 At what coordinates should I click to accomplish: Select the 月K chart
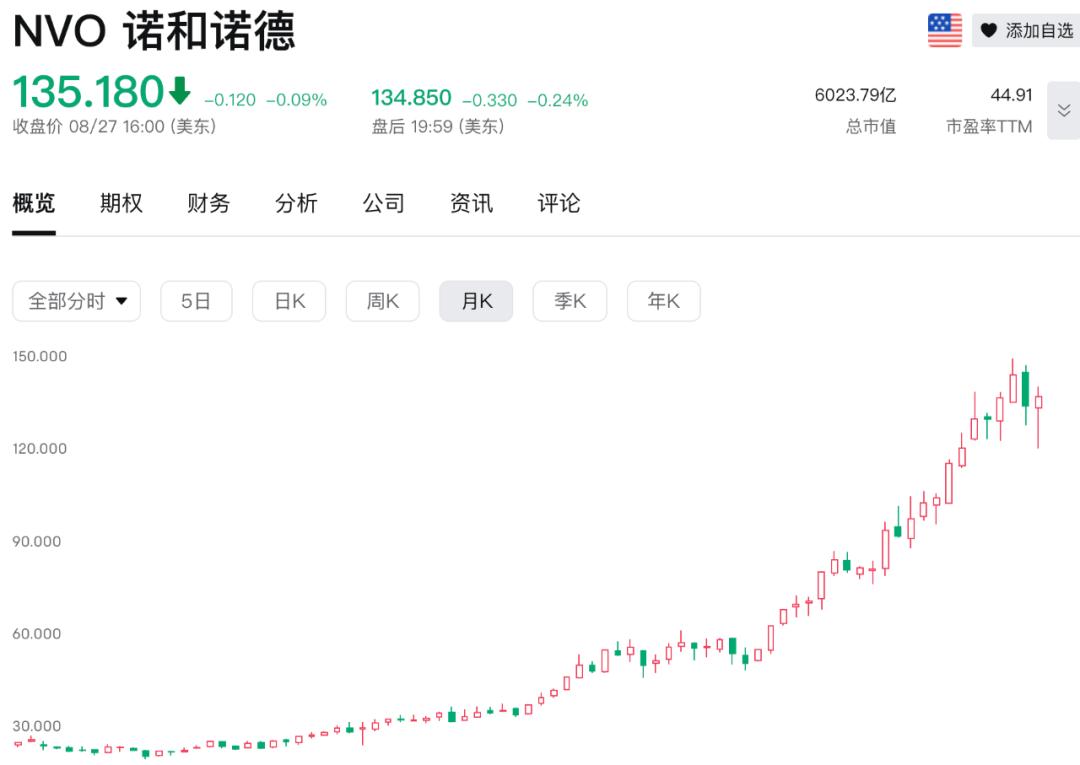coord(476,301)
